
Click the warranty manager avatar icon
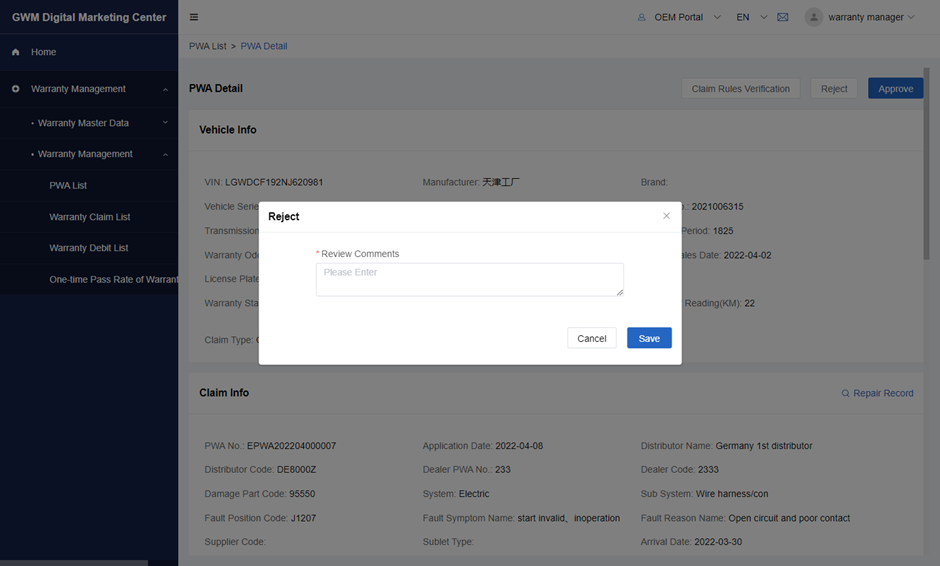(814, 17)
